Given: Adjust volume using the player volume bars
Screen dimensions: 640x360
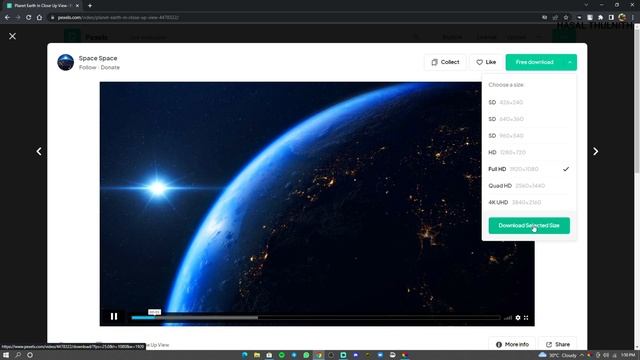Looking at the screenshot, I should [508, 318].
